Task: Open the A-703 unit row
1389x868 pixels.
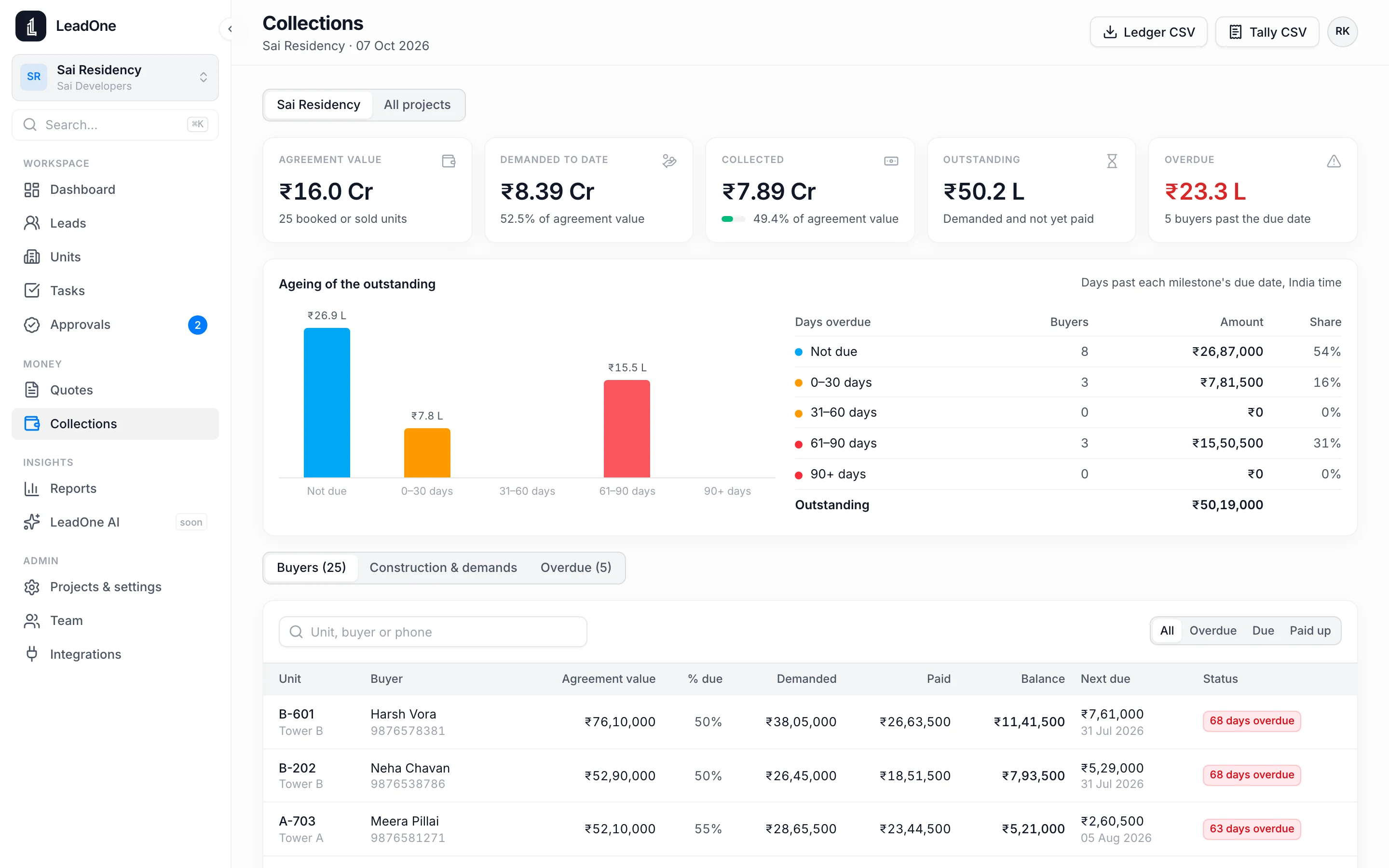Action: (x=810, y=829)
